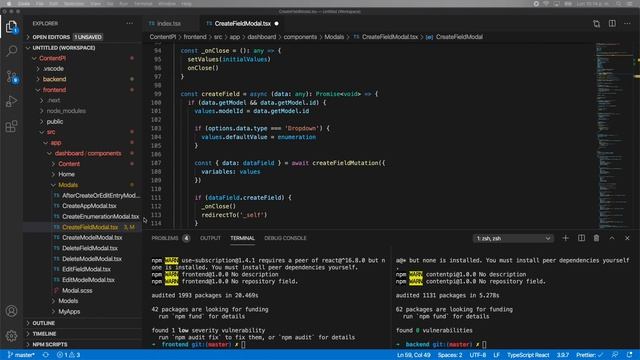Click the Prettier status indicator
This screenshot has height=360, width=640.
(x=589, y=355)
